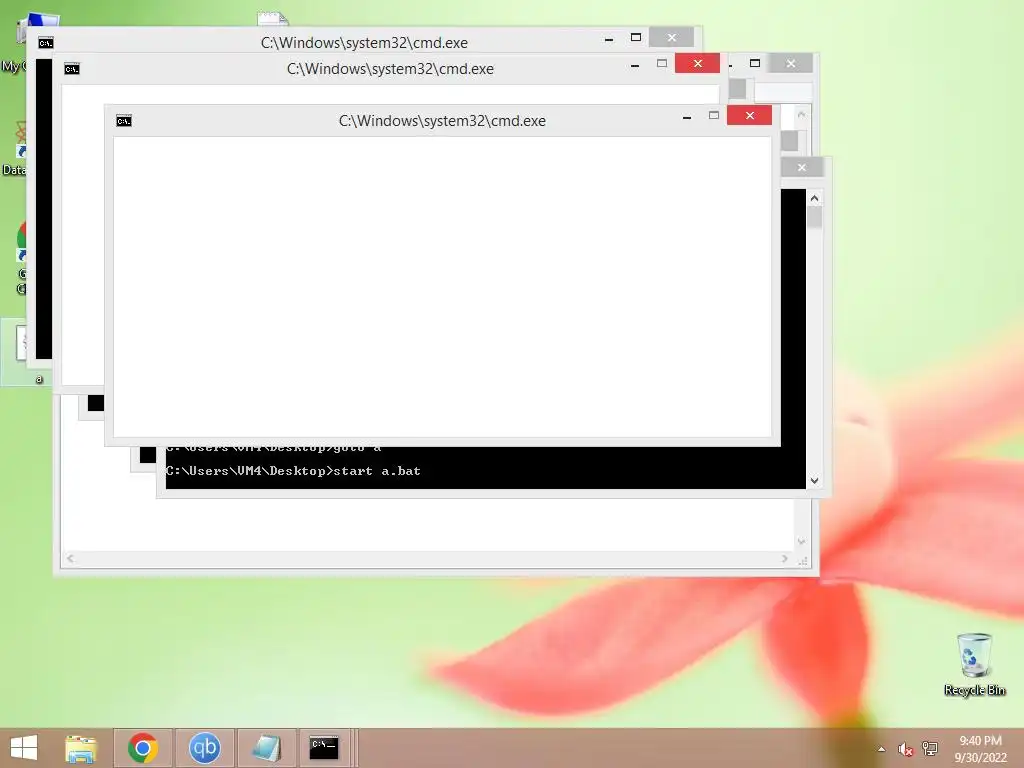Viewport: 1024px width, 768px height.
Task: Open qBittorrent from the taskbar
Action: (204, 748)
